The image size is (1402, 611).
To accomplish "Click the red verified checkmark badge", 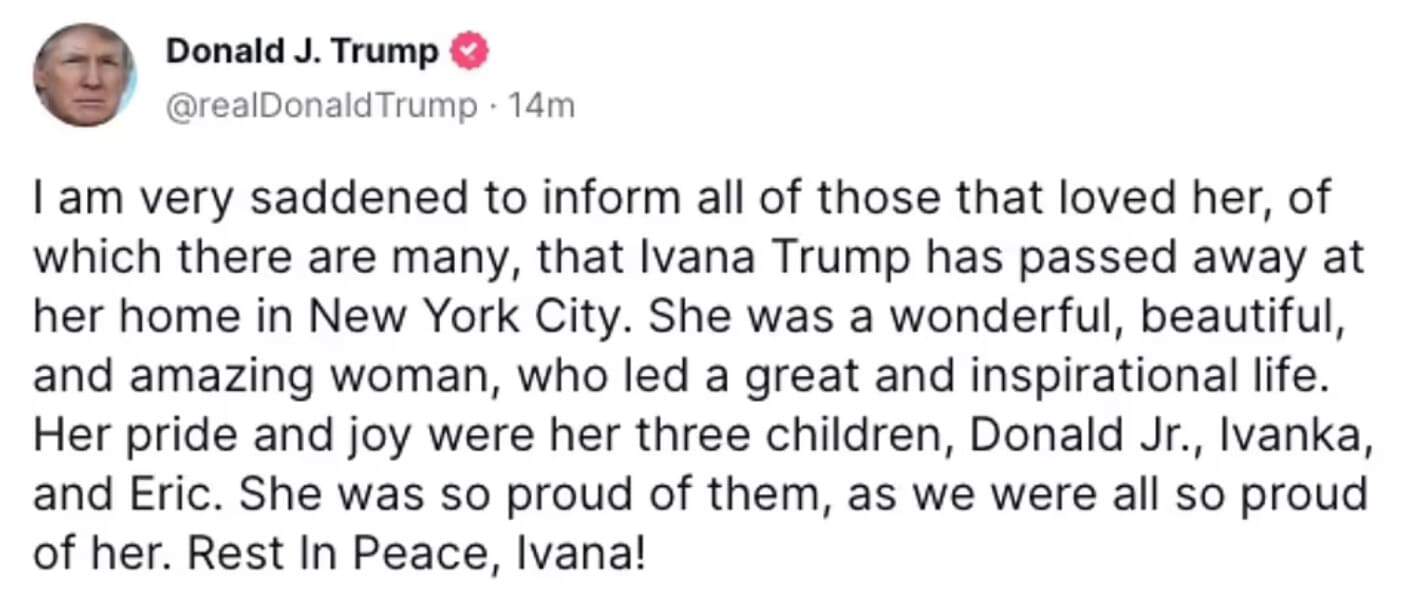I will tap(472, 51).
